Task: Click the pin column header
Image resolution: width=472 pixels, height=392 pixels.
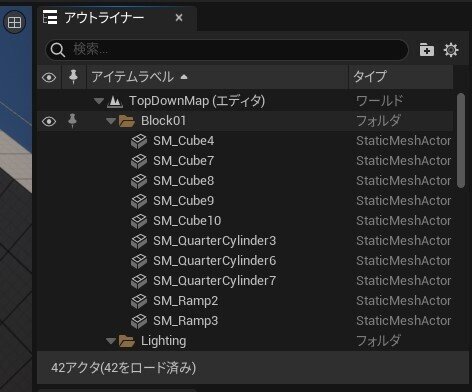Action: [x=73, y=77]
